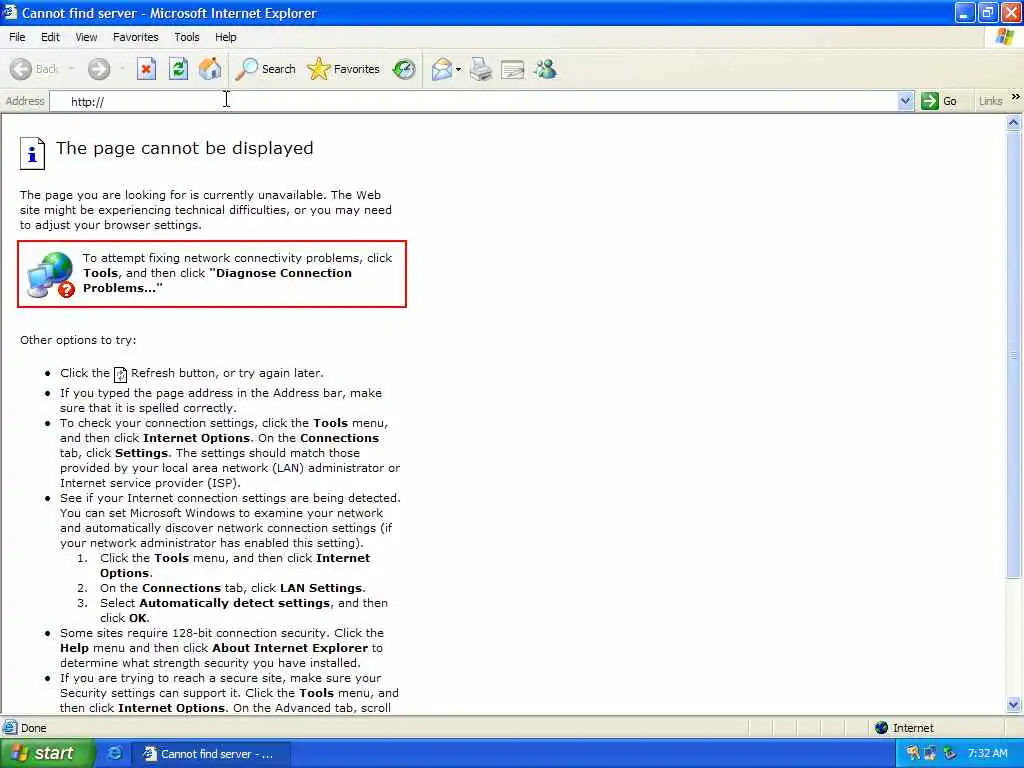1024x768 pixels.
Task: Open the Messenger people icon
Action: point(545,69)
